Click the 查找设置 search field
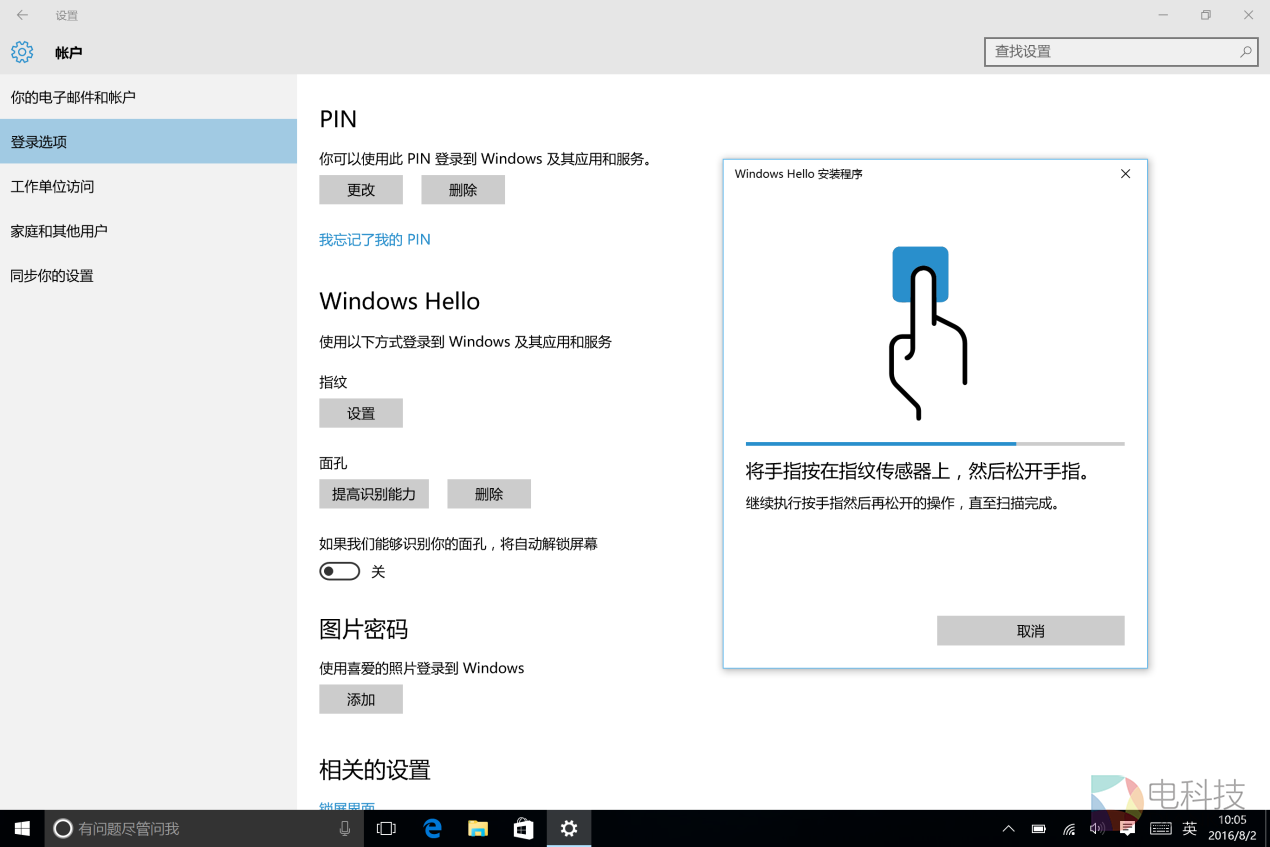 tap(1110, 52)
